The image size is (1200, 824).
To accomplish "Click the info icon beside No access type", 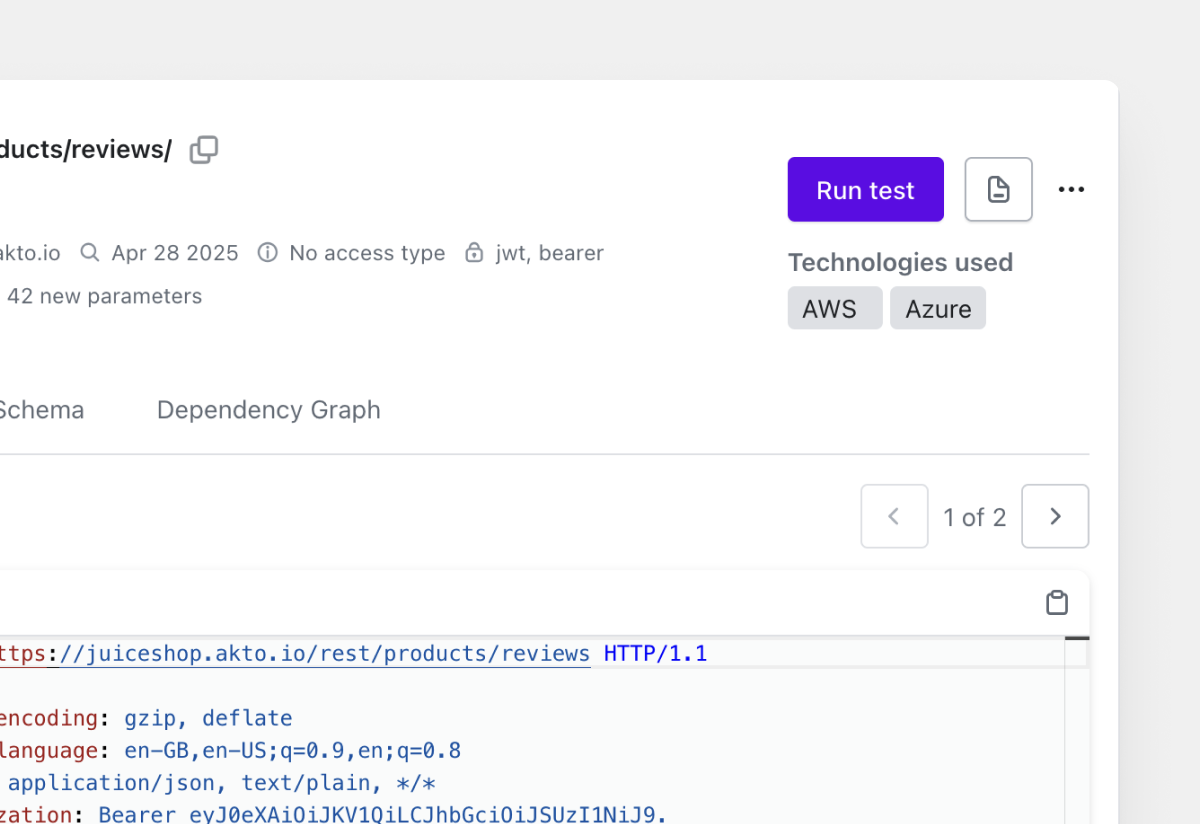I will click(x=267, y=253).
